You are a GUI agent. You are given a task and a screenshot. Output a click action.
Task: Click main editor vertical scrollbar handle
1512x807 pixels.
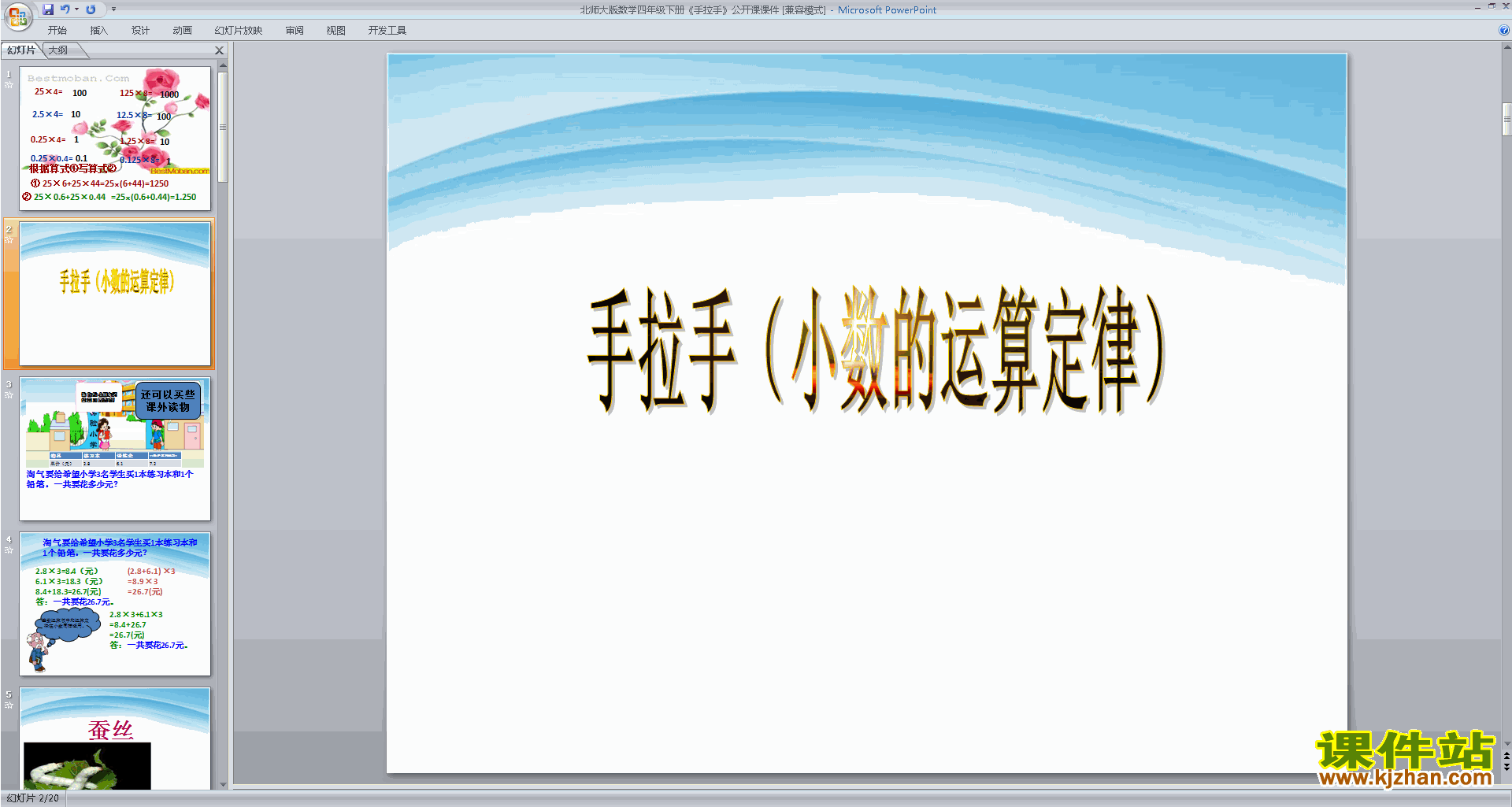click(x=1506, y=120)
